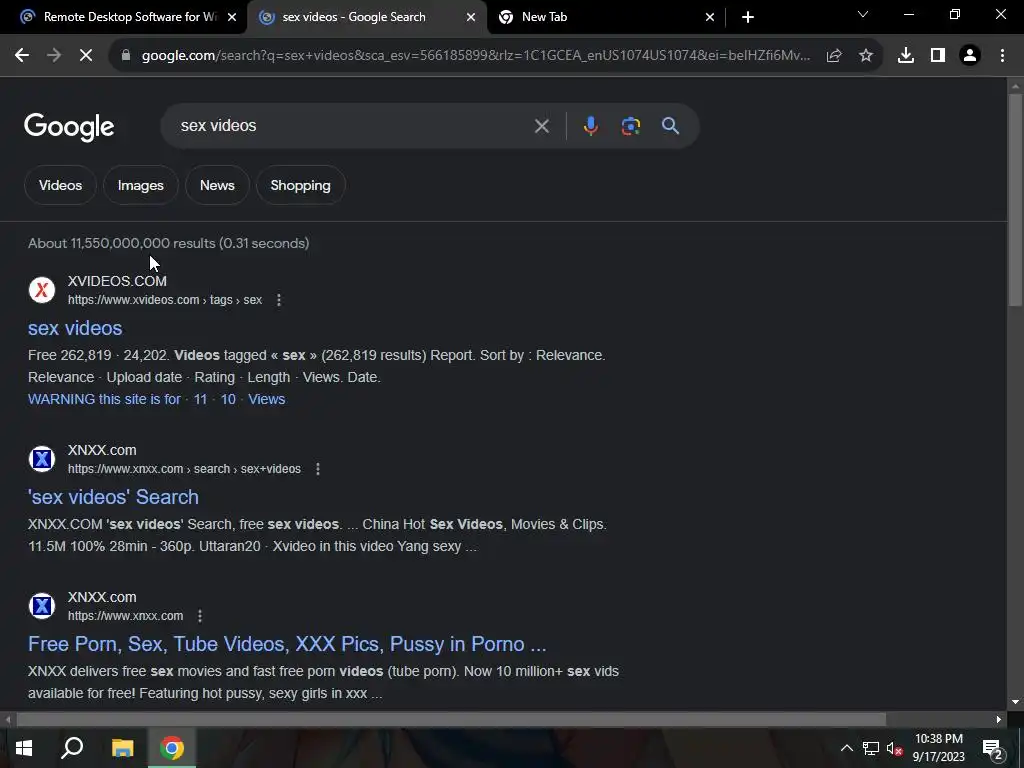Open a new tab with the plus button
The image size is (1024, 768).
click(748, 17)
